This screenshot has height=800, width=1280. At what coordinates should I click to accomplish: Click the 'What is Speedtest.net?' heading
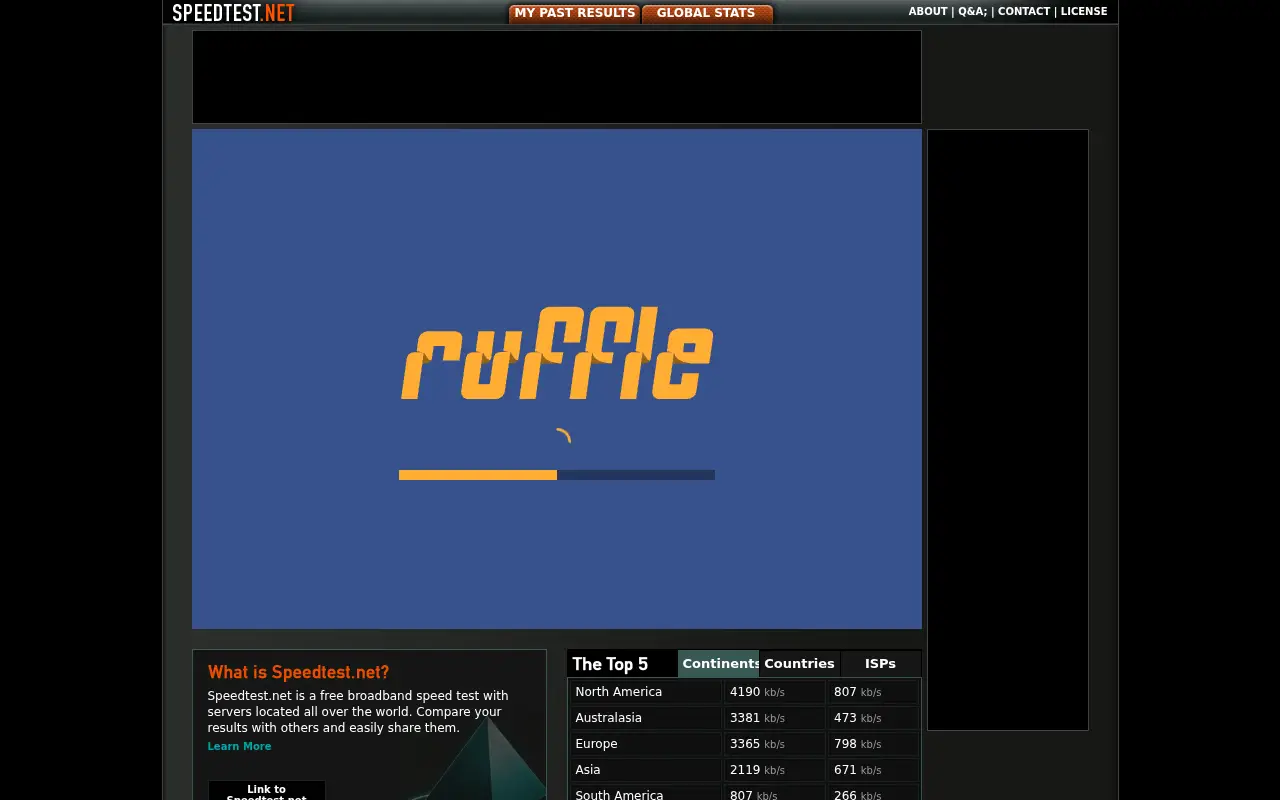pos(298,672)
